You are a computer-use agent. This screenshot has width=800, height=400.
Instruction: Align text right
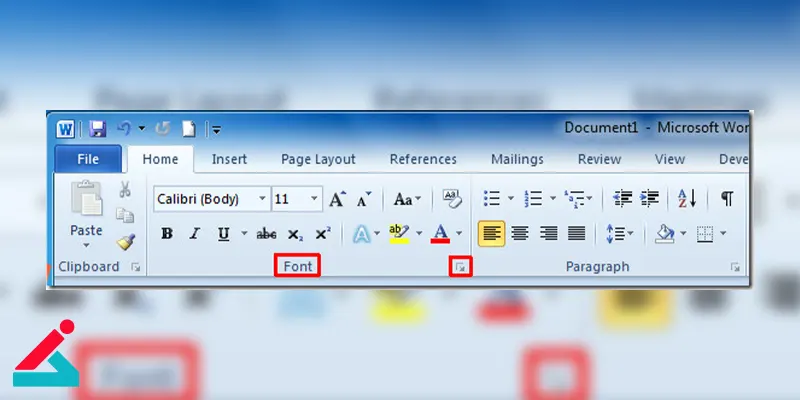point(548,234)
